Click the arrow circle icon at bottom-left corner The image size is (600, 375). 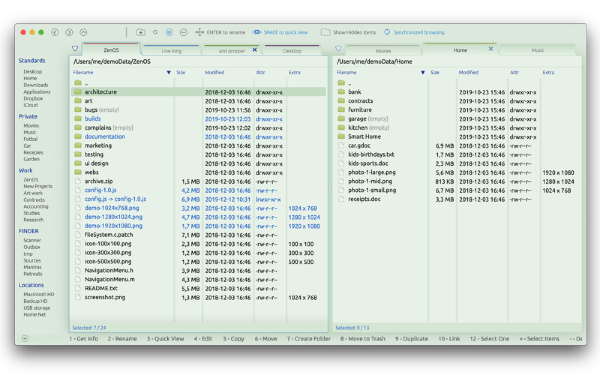25,338
